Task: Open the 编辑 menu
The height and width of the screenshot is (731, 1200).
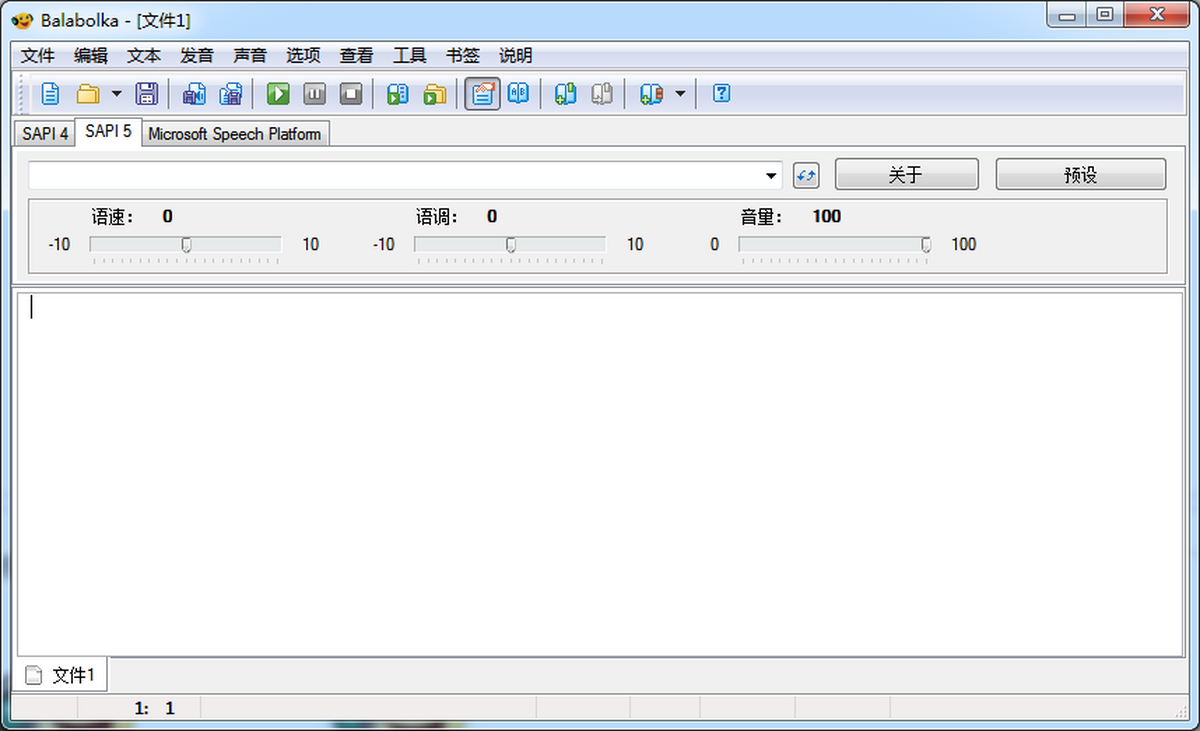Action: (x=91, y=56)
